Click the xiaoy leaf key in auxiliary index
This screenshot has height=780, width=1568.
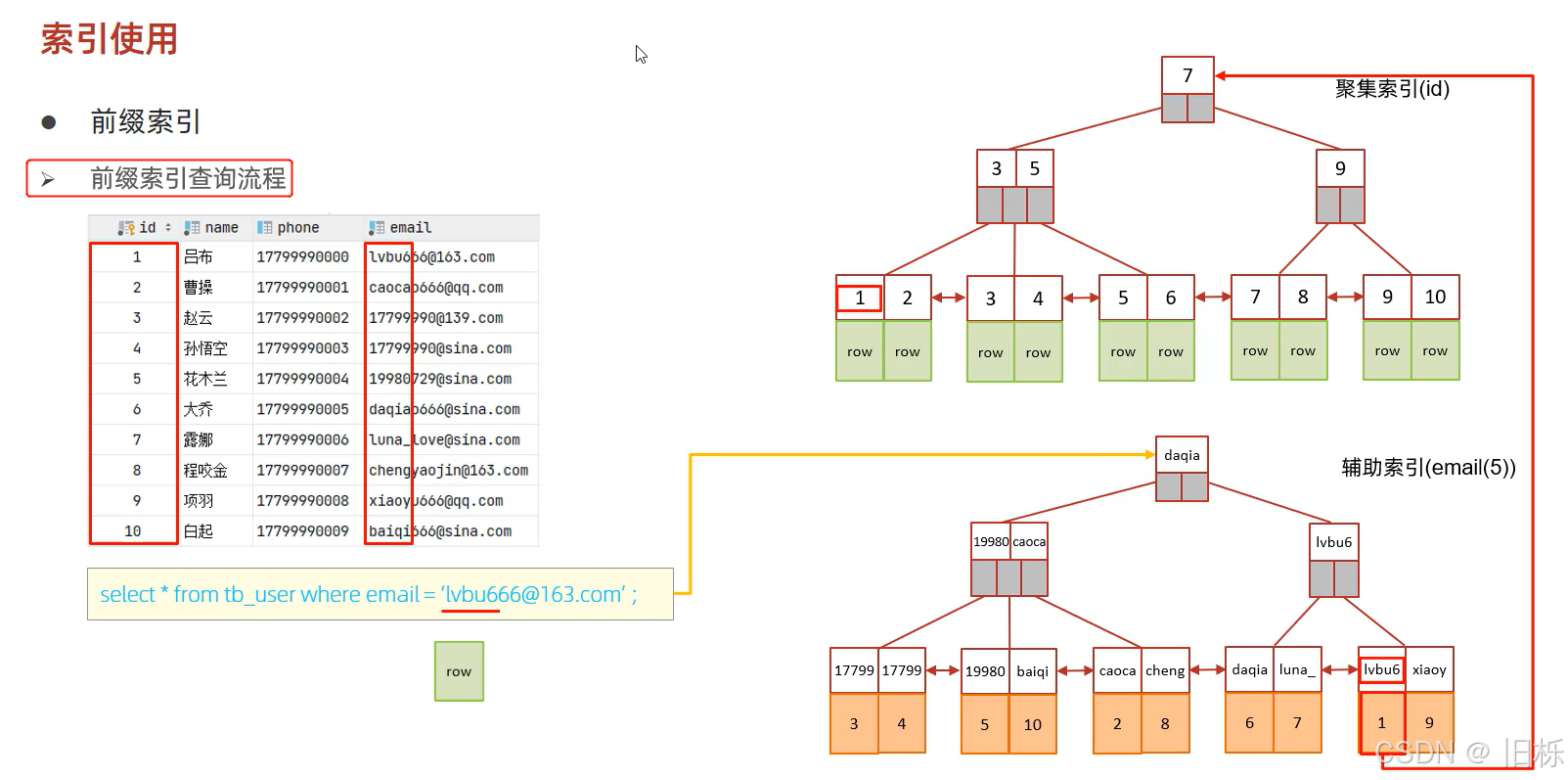pos(1429,669)
